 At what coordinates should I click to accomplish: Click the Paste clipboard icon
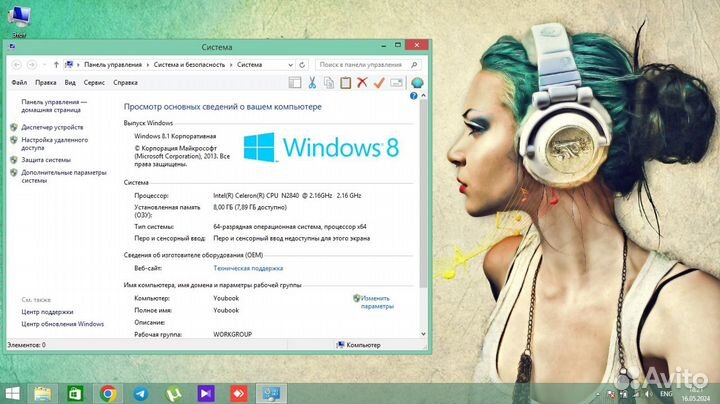(x=346, y=83)
